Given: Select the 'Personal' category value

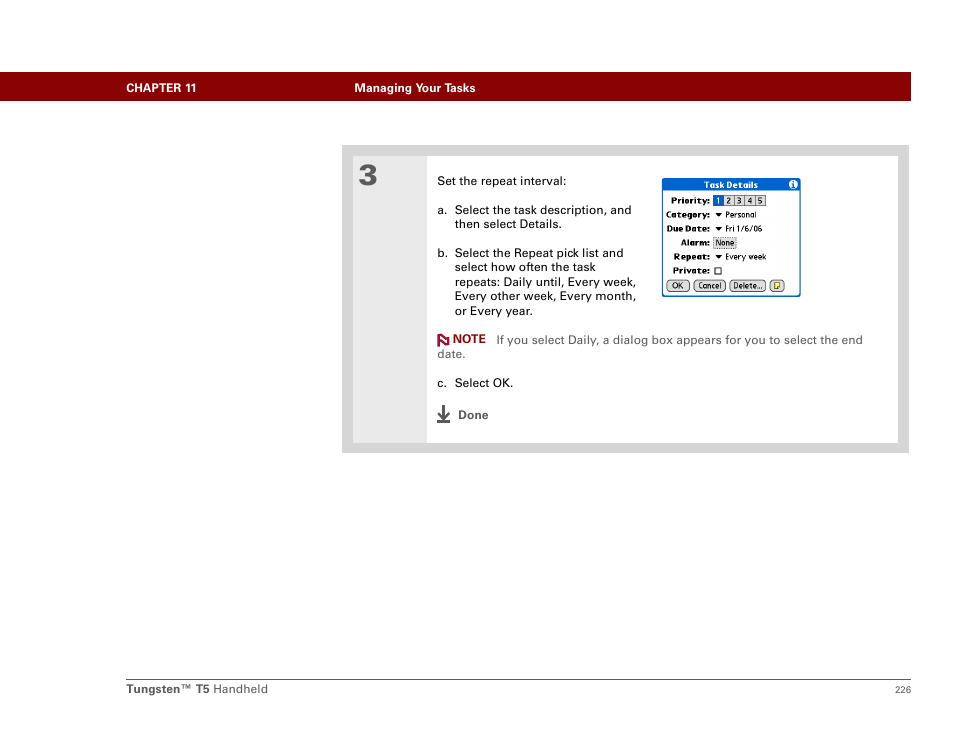Looking at the screenshot, I should (740, 215).
